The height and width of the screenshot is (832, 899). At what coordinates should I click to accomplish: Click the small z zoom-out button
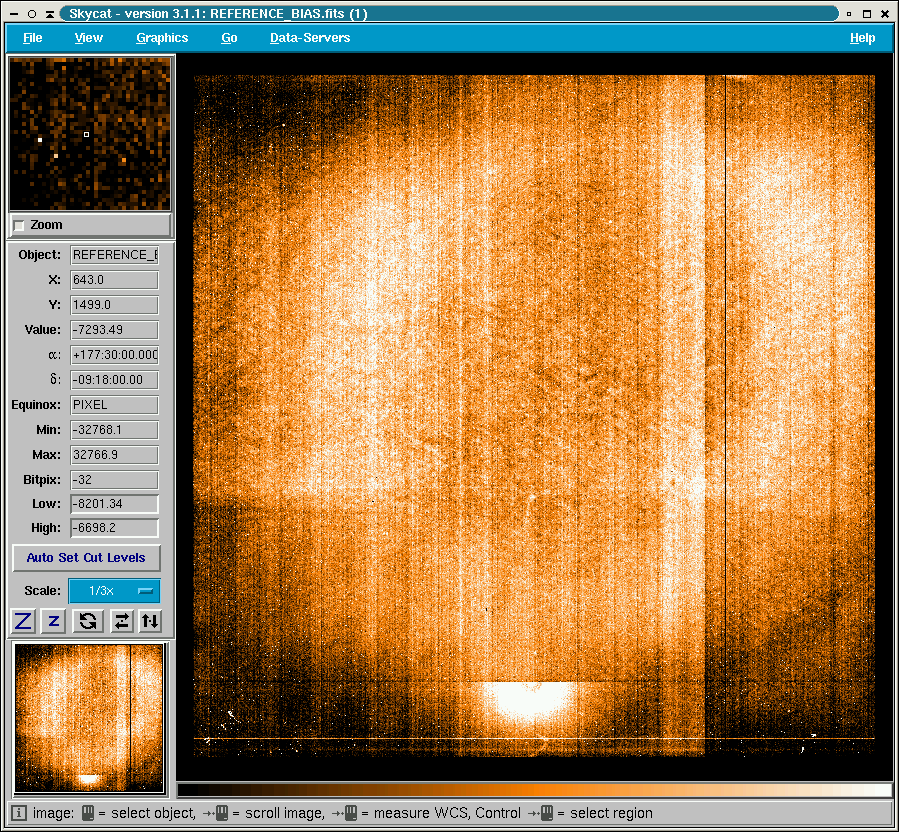coord(54,621)
